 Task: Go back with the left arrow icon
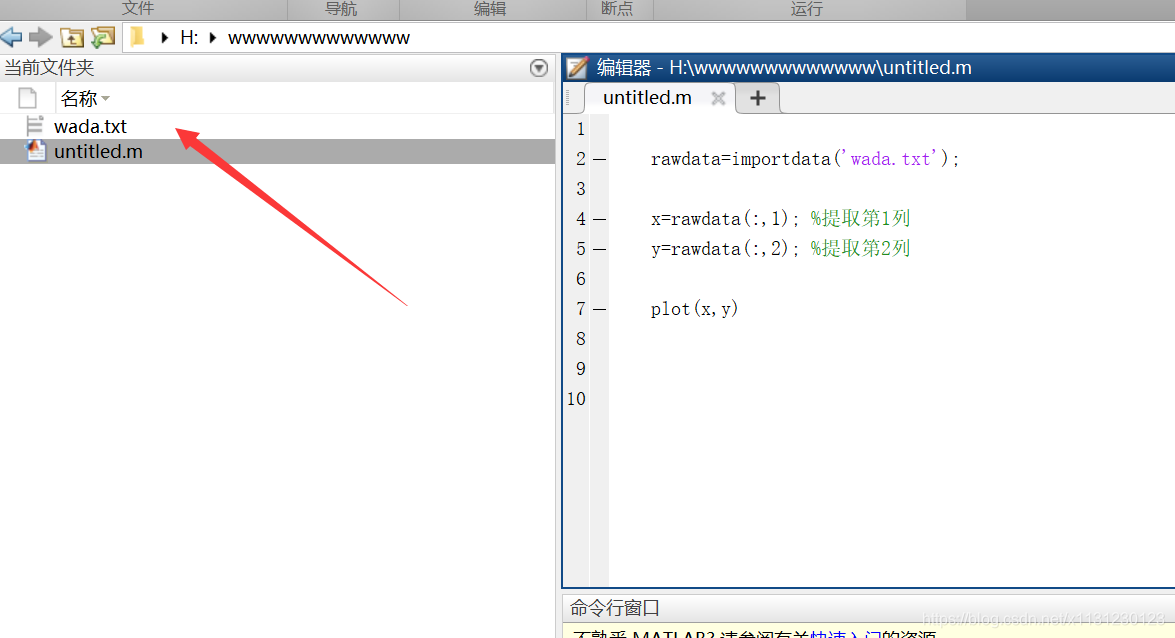click(x=12, y=37)
